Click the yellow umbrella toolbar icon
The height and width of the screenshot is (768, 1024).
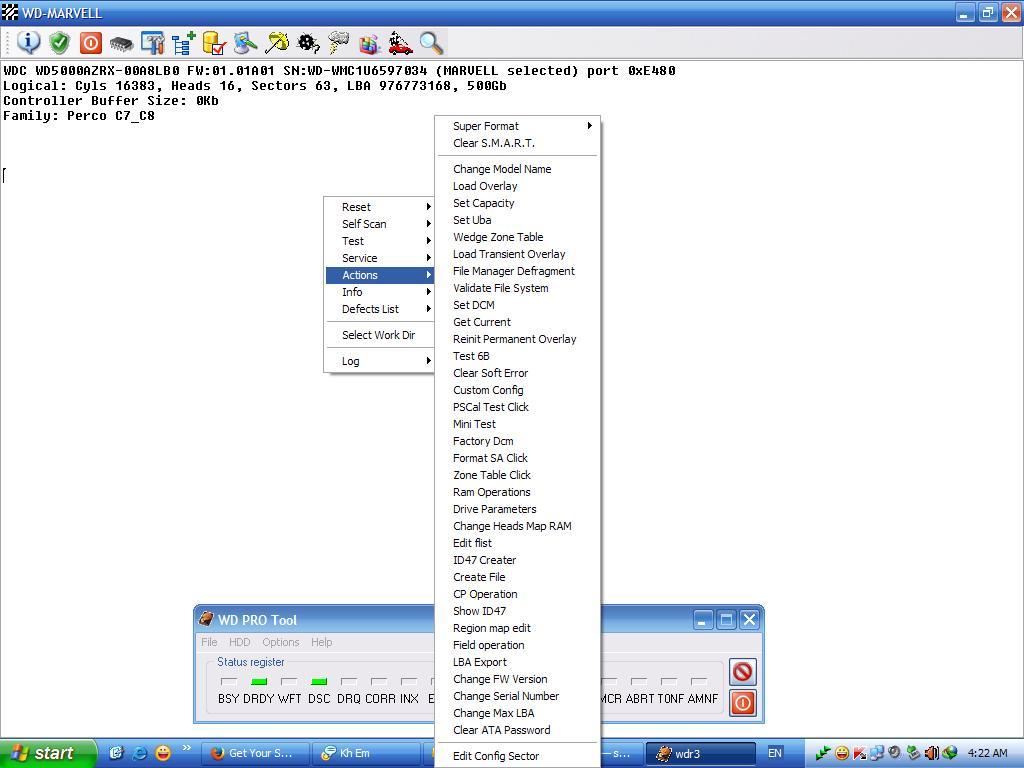point(276,43)
